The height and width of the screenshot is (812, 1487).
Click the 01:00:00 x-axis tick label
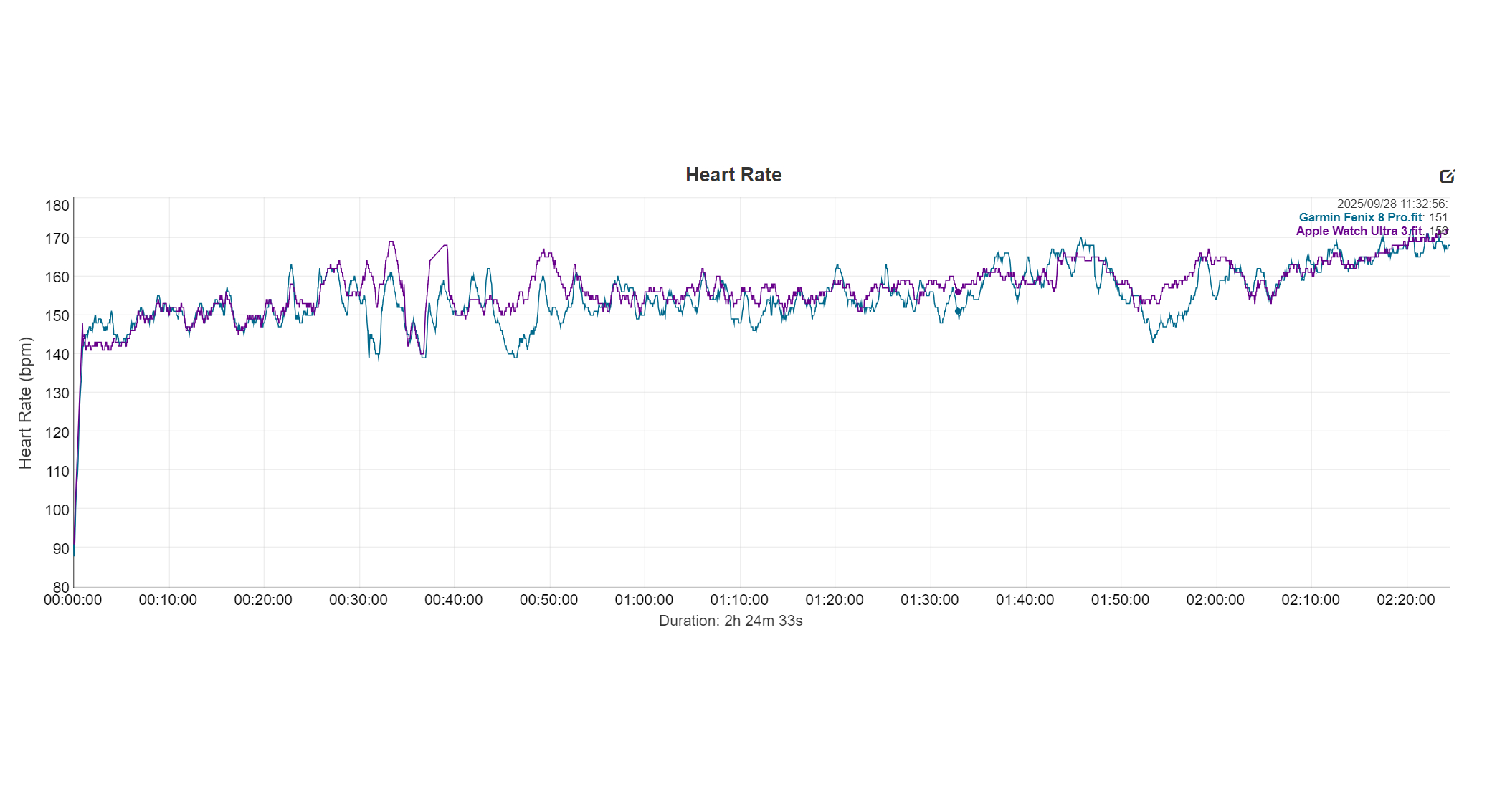pos(644,600)
